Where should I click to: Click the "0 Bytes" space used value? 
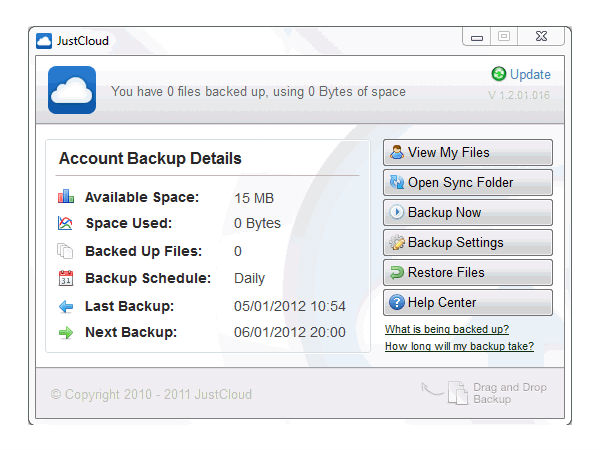(x=257, y=223)
